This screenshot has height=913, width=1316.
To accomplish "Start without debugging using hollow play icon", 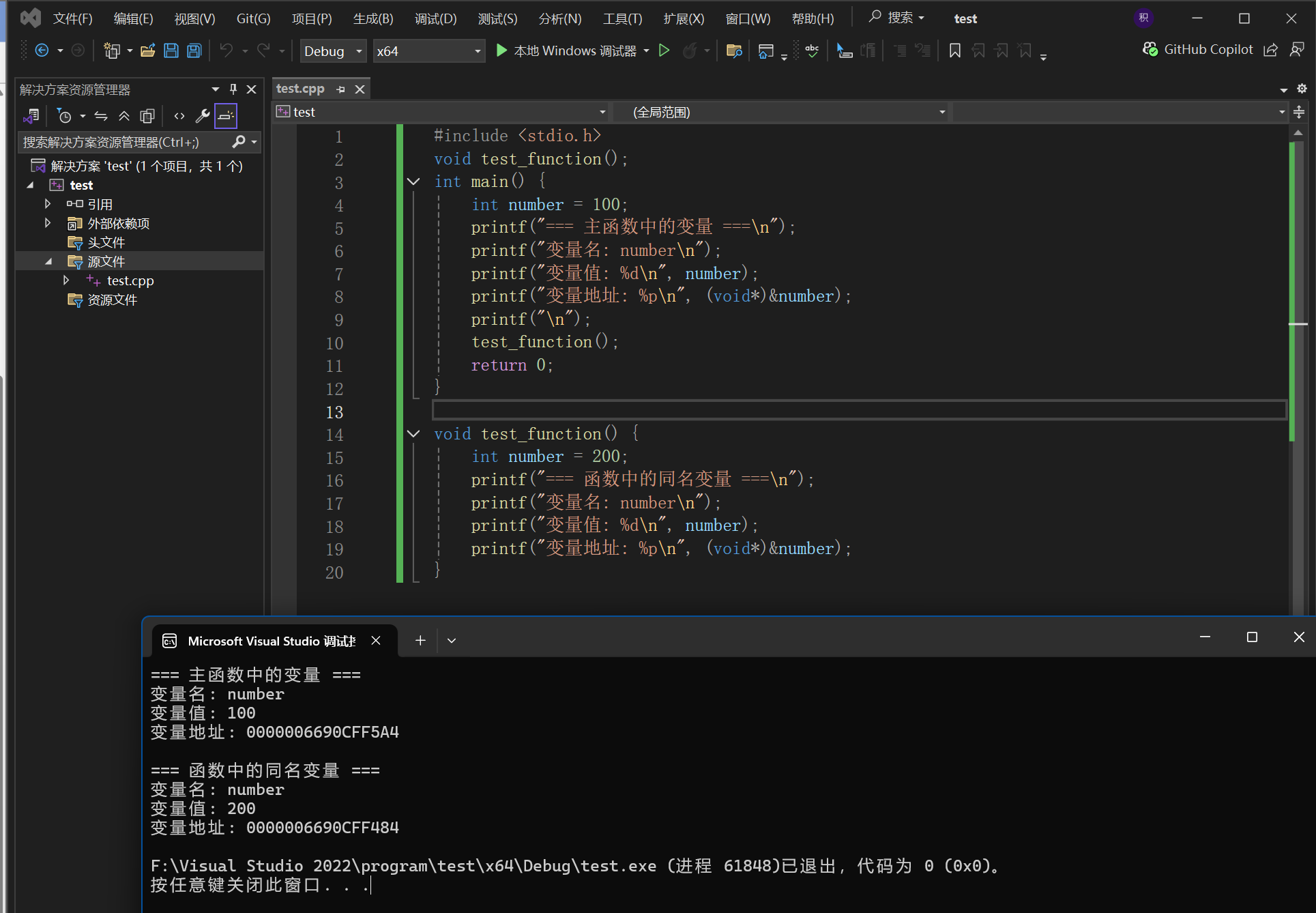I will coord(664,50).
